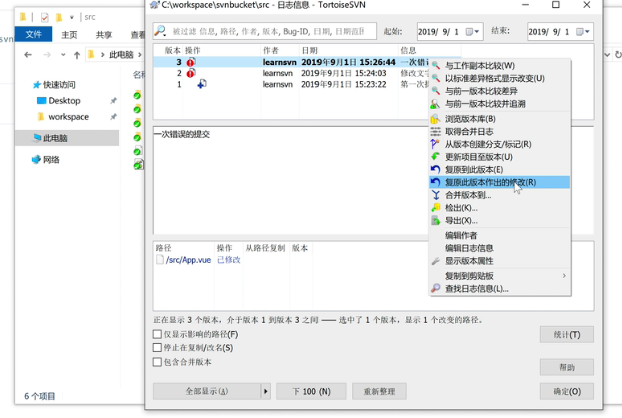Click the 作者 column header
The width and height of the screenshot is (622, 418).
pyautogui.click(x=280, y=50)
